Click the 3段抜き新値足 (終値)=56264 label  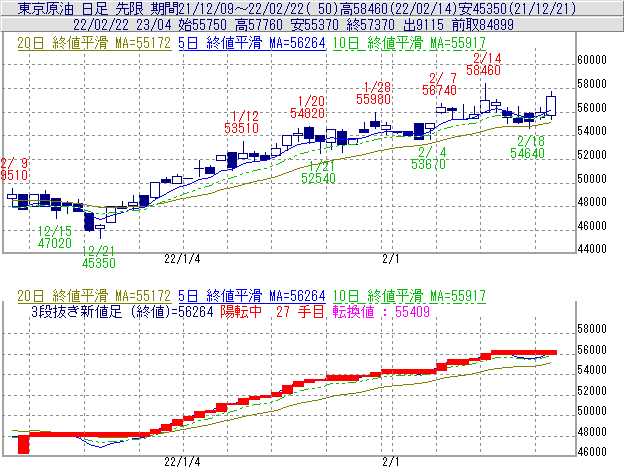pyautogui.click(x=123, y=311)
